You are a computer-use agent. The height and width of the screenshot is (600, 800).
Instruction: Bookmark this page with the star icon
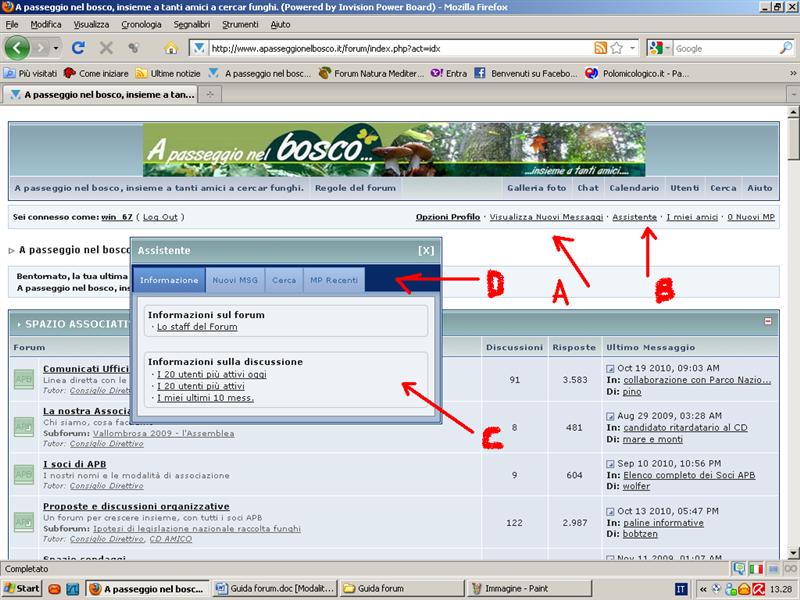pyautogui.click(x=617, y=48)
